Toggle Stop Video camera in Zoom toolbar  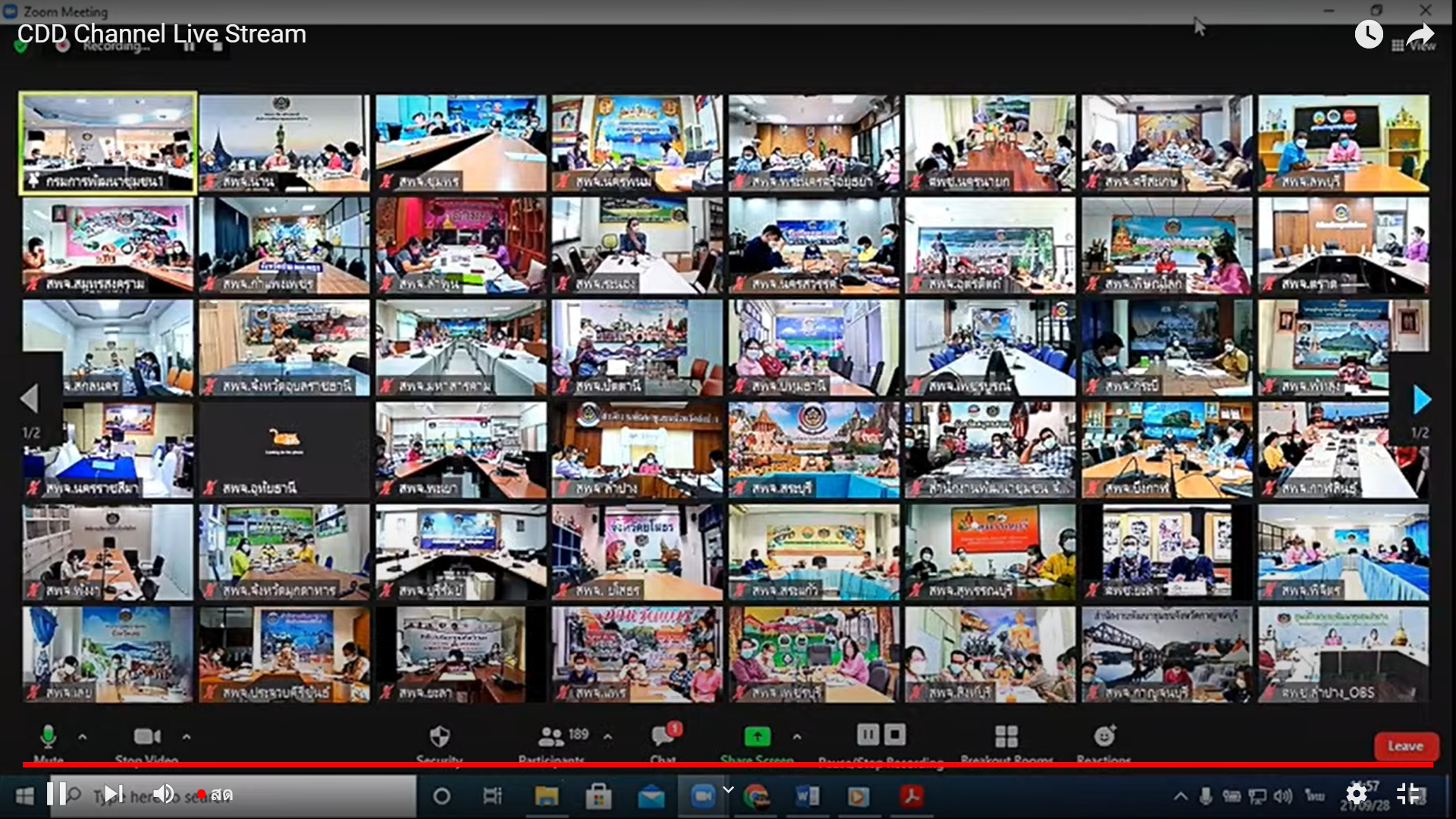point(147,736)
